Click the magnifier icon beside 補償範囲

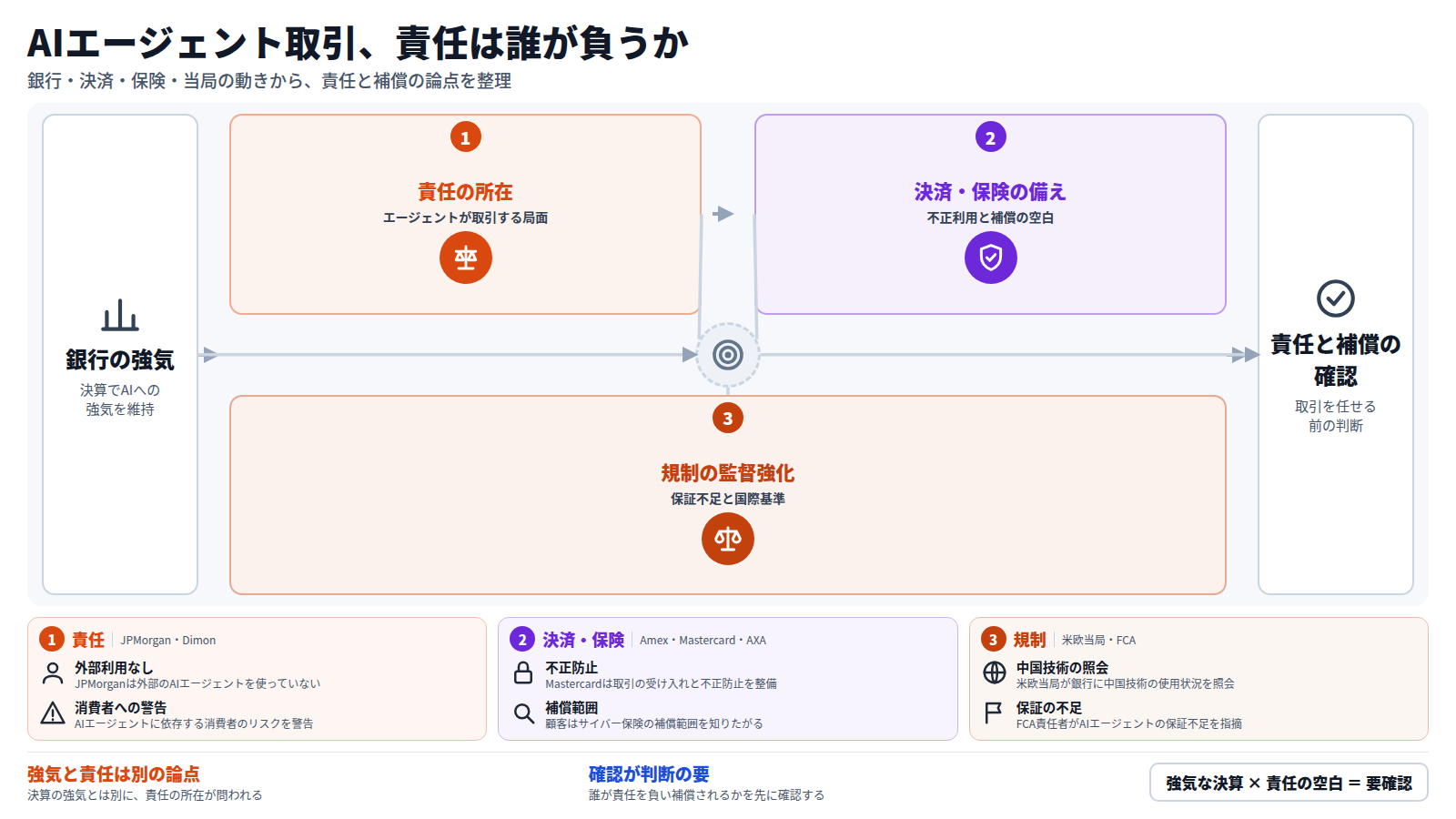click(524, 713)
